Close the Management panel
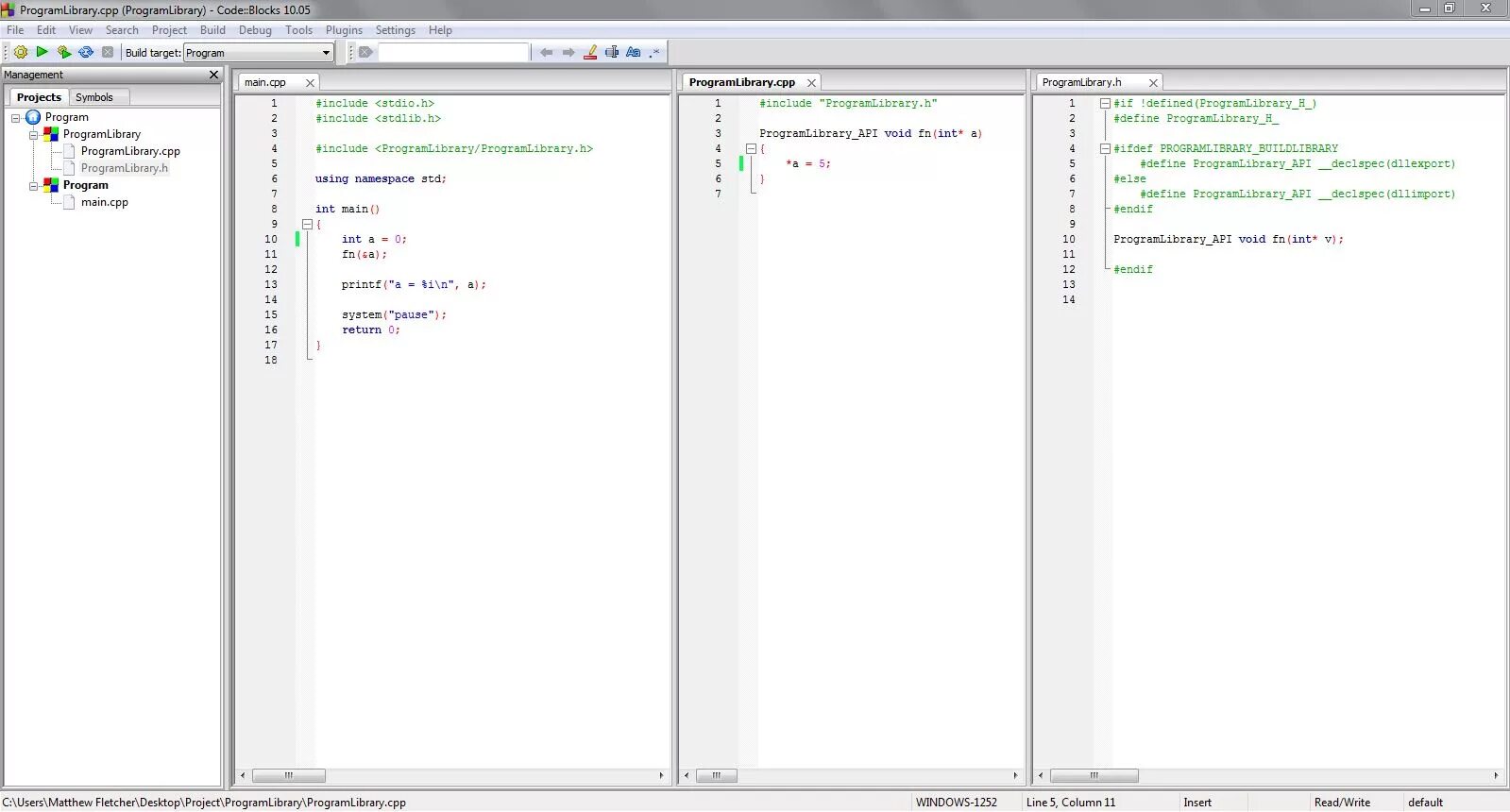 click(x=213, y=75)
